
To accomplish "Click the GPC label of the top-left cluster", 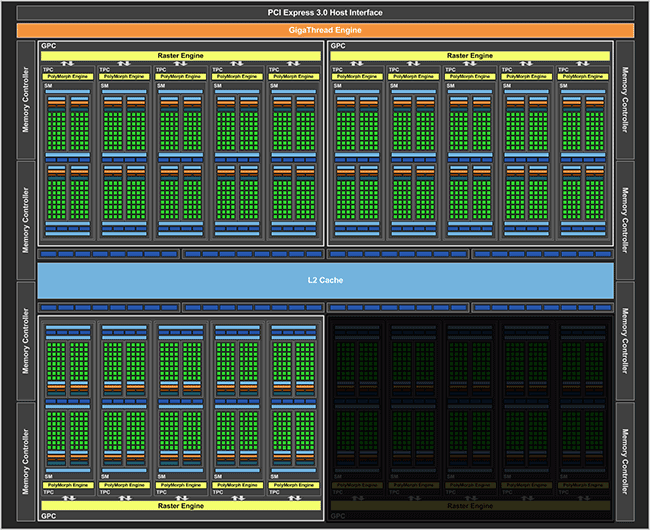I will coord(48,46).
